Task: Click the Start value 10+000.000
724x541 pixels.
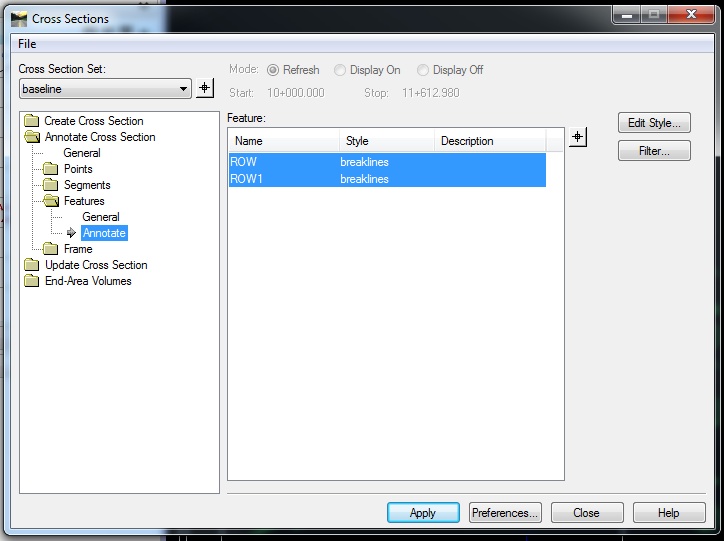Action: [x=296, y=93]
